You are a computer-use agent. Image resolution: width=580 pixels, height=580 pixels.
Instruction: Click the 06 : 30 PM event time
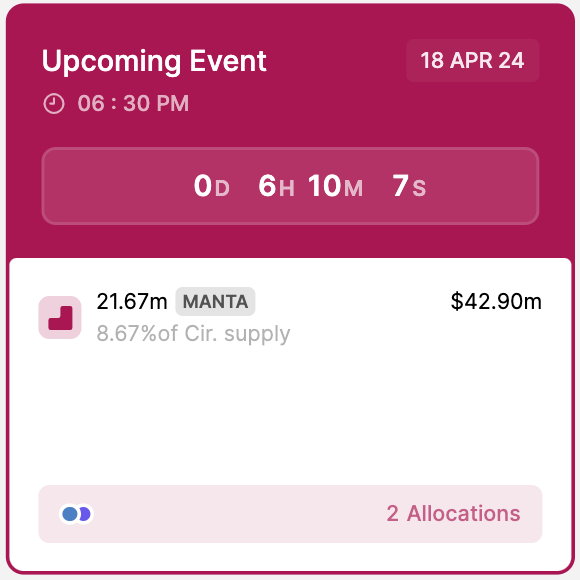133,103
